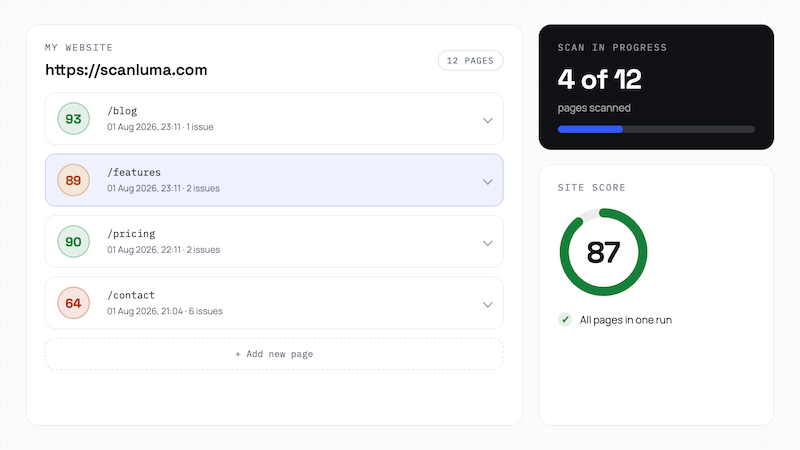Click '01 Aug 2026, 23:11 · 1 issue' text
Screen dimensions: 800x450
point(160,127)
